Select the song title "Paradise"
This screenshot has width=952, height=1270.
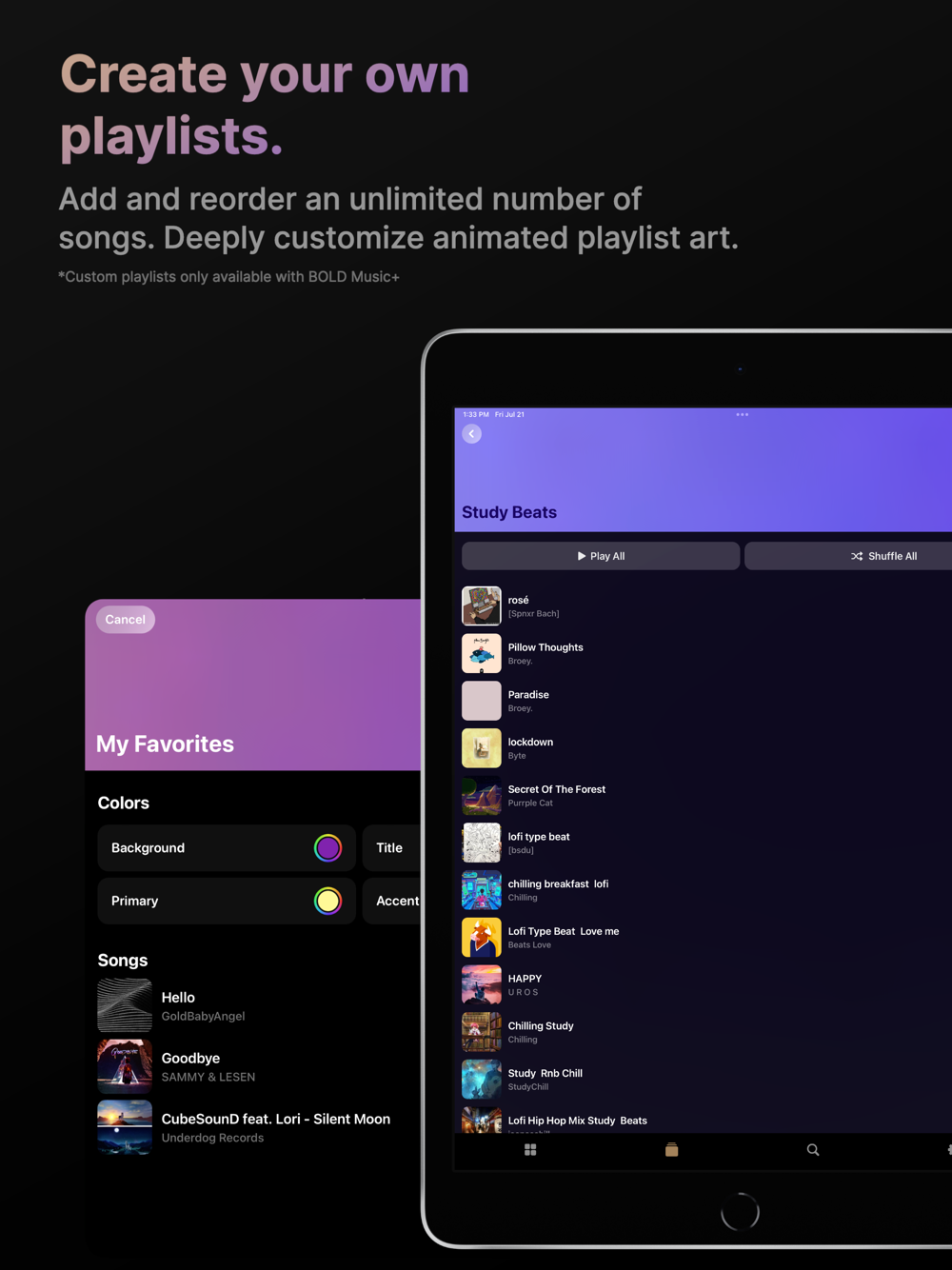pyautogui.click(x=528, y=695)
